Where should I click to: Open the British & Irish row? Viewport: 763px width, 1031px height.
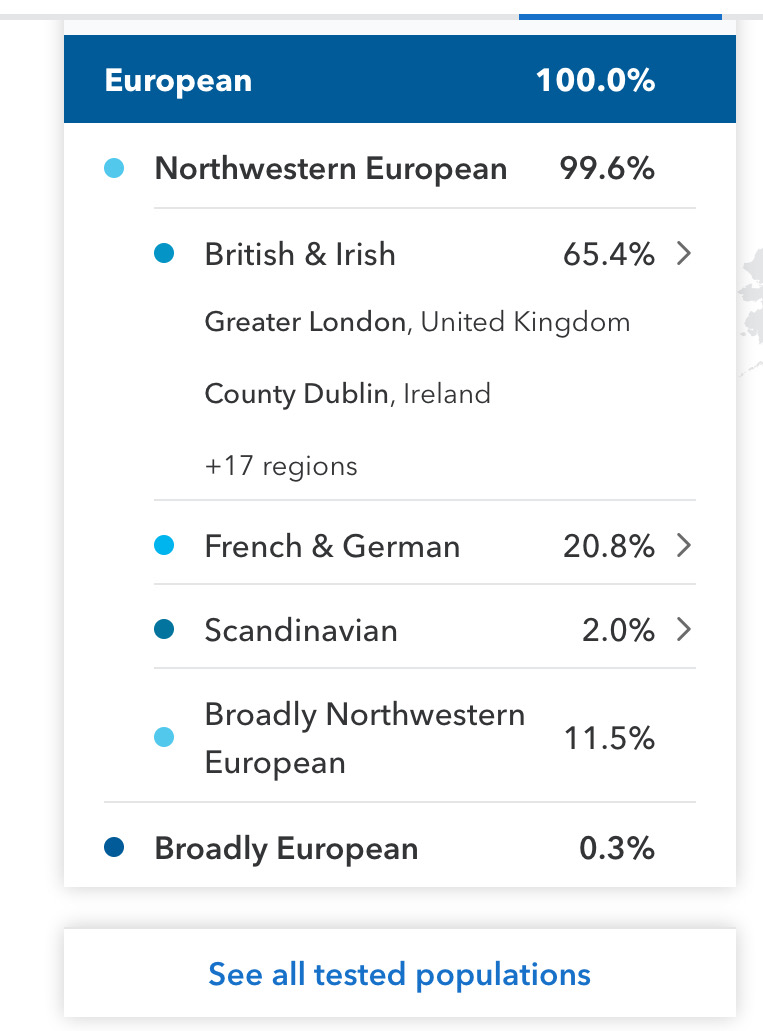coord(424,254)
